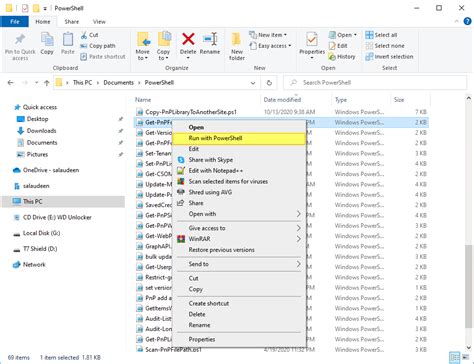Image resolution: width=474 pixels, height=364 pixels.
Task: Open the File tab
Action: [x=15, y=22]
